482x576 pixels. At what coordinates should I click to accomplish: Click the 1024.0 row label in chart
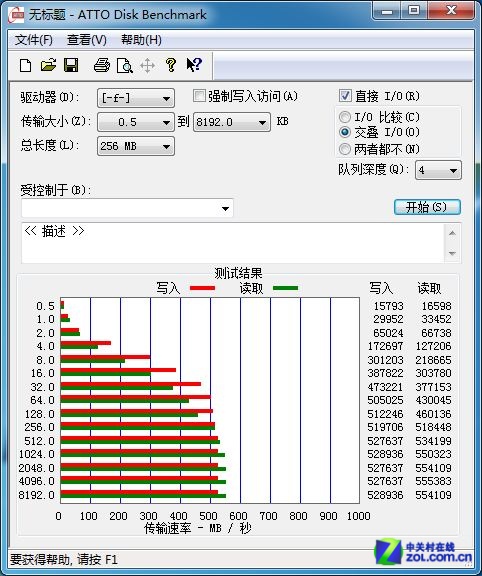36,454
